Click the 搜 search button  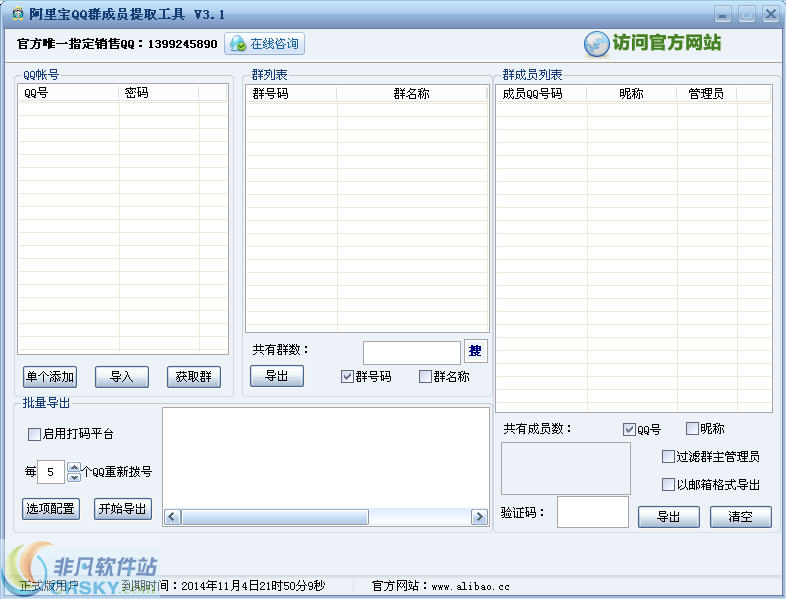point(475,351)
